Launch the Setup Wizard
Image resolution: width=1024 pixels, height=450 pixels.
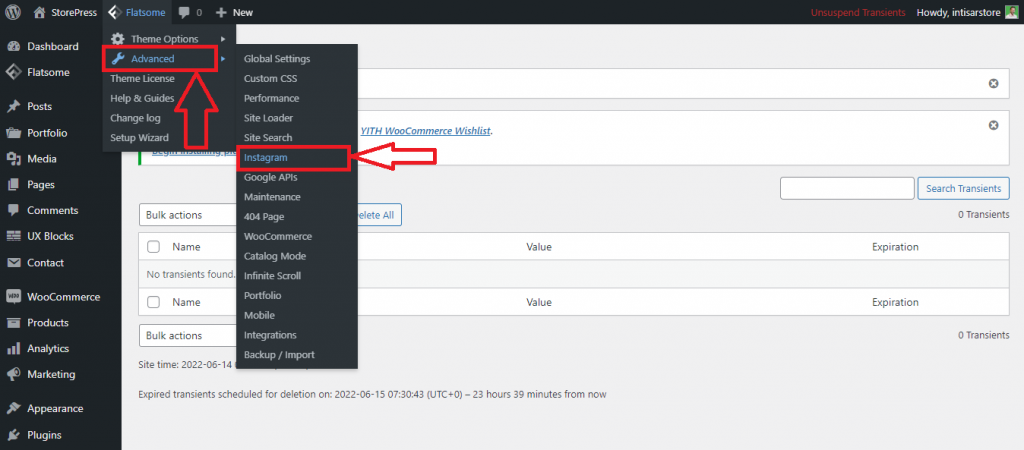pyautogui.click(x=139, y=138)
